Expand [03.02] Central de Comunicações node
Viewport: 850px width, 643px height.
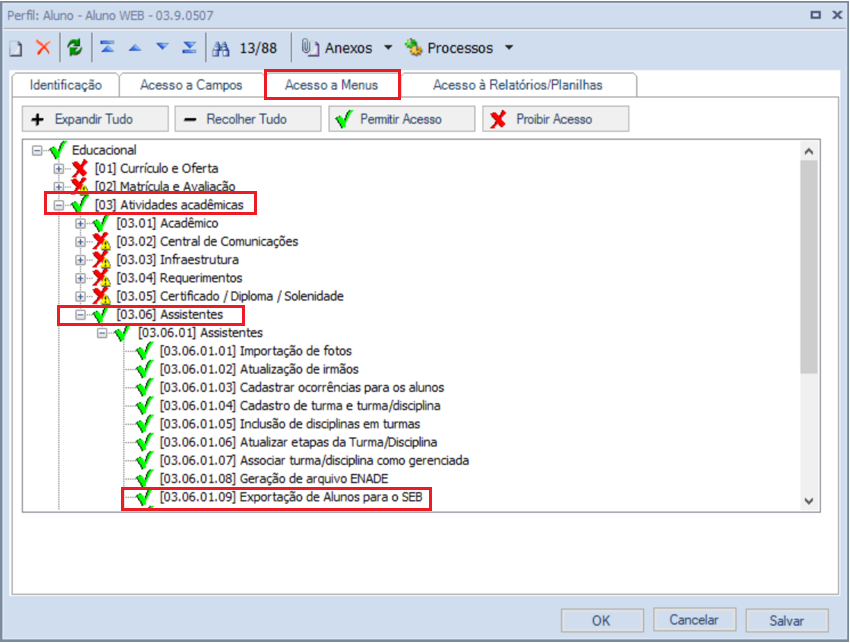[80, 241]
